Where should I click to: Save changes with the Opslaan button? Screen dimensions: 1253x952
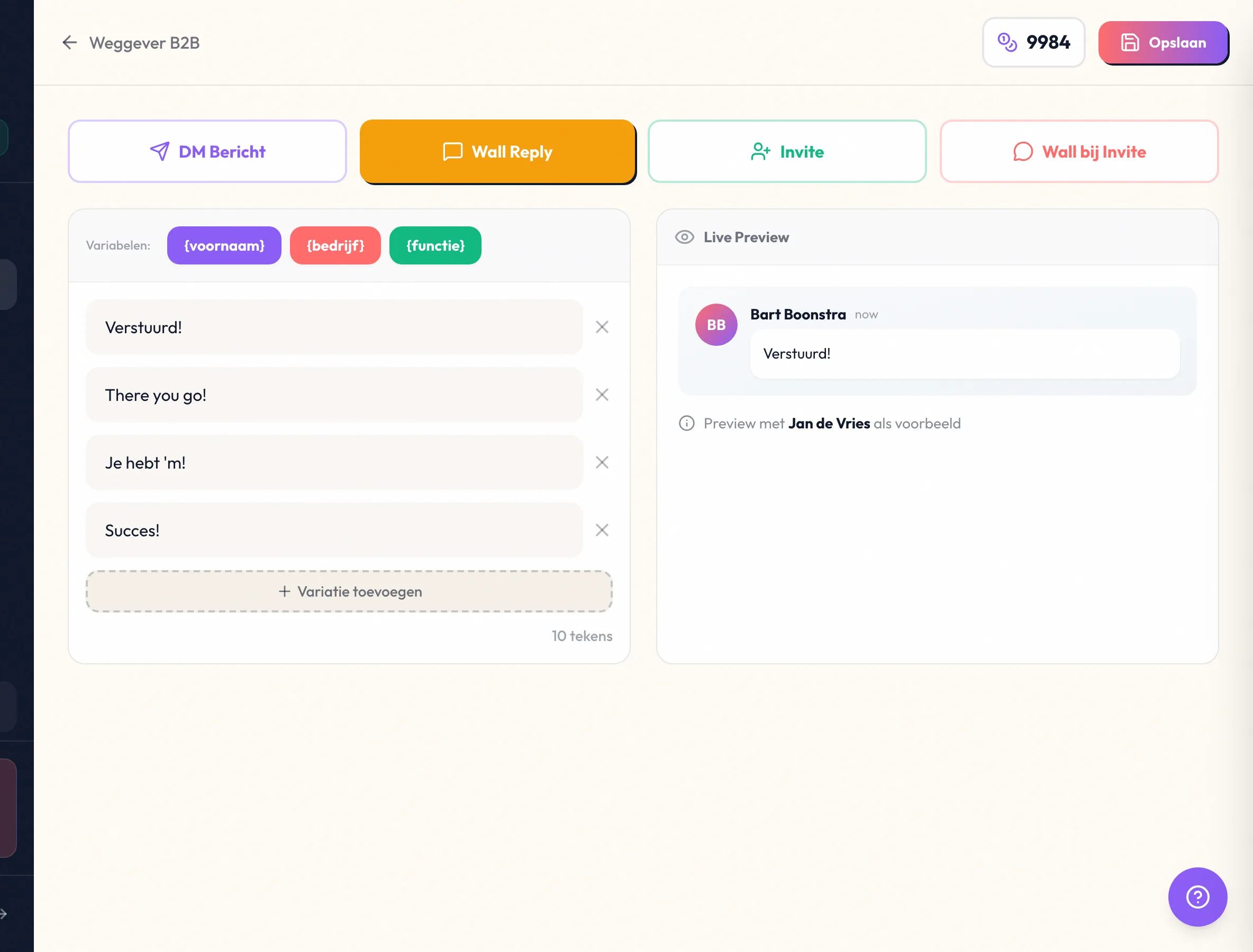pyautogui.click(x=1164, y=42)
